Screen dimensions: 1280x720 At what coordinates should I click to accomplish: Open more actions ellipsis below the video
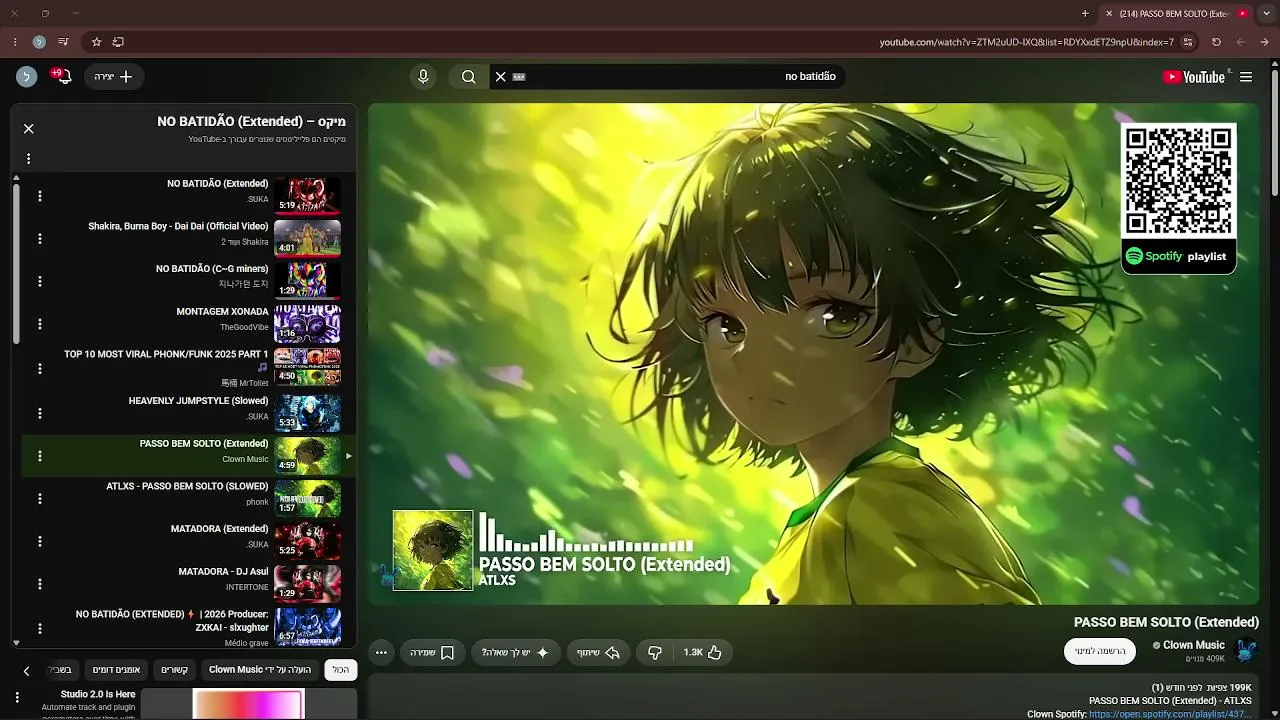(381, 653)
